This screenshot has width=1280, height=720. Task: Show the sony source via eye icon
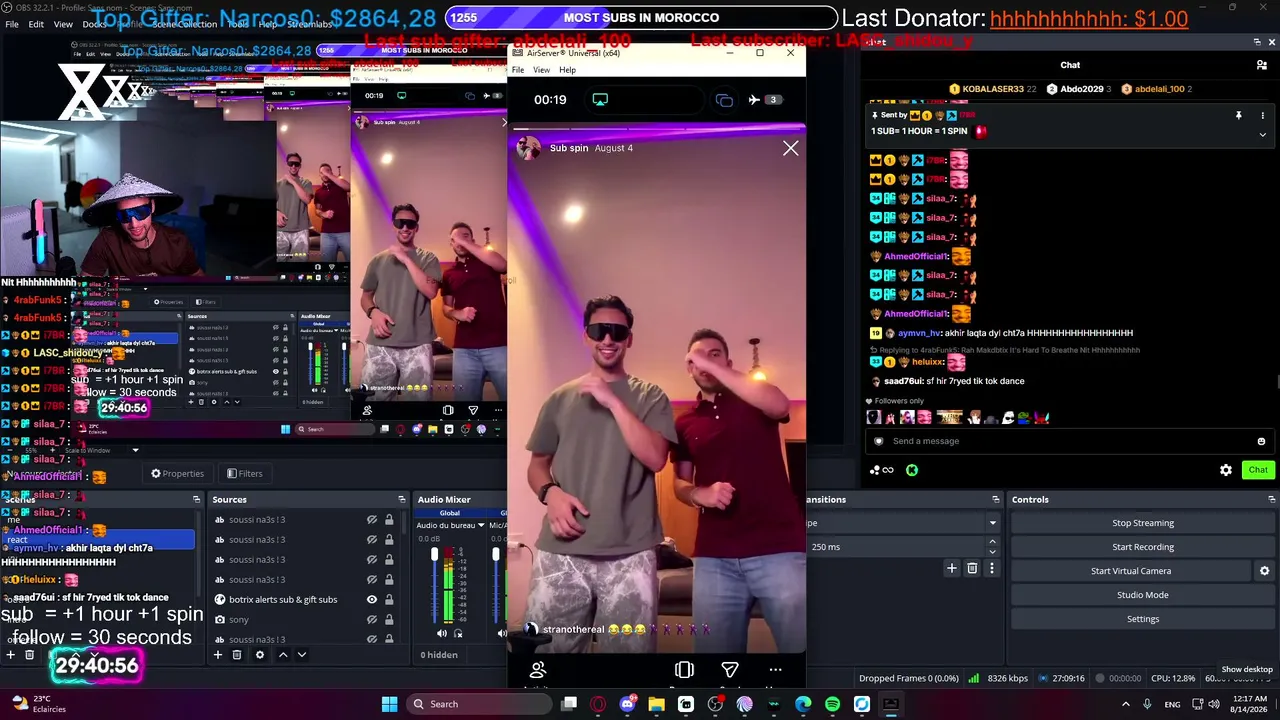point(372,620)
